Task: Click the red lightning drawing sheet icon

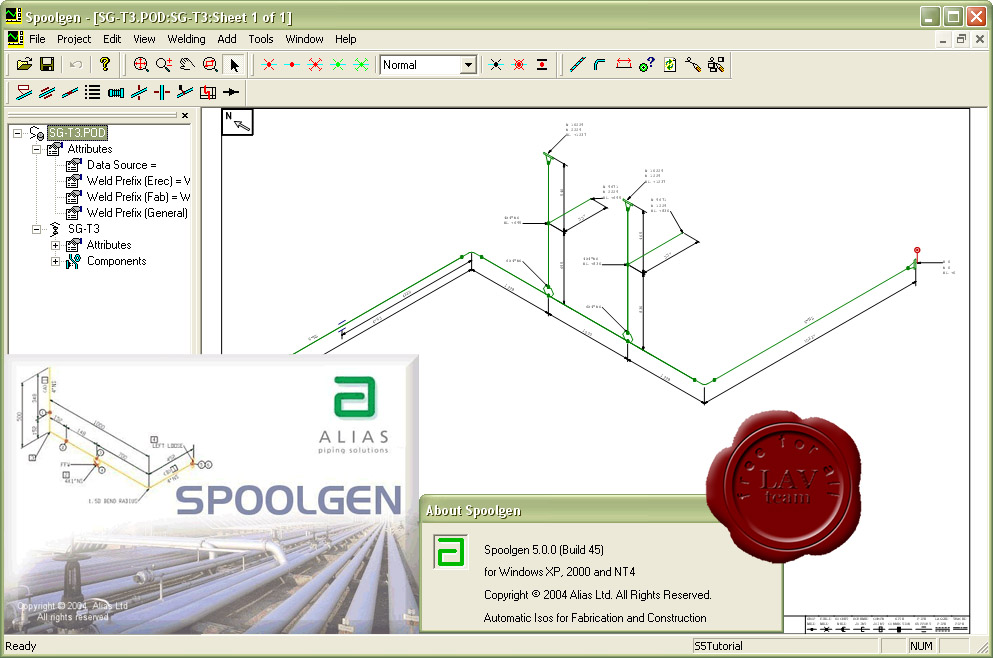Action: [208, 92]
